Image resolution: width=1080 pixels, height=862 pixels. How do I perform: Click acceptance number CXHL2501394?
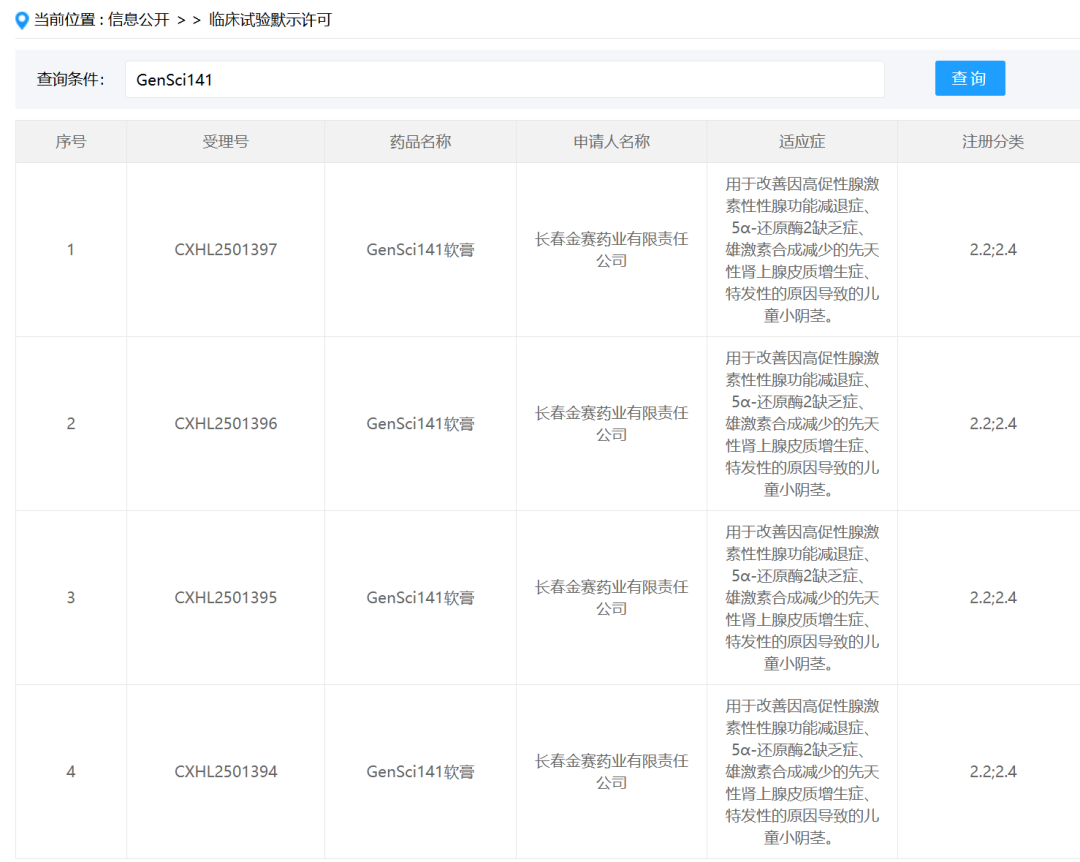coord(225,771)
